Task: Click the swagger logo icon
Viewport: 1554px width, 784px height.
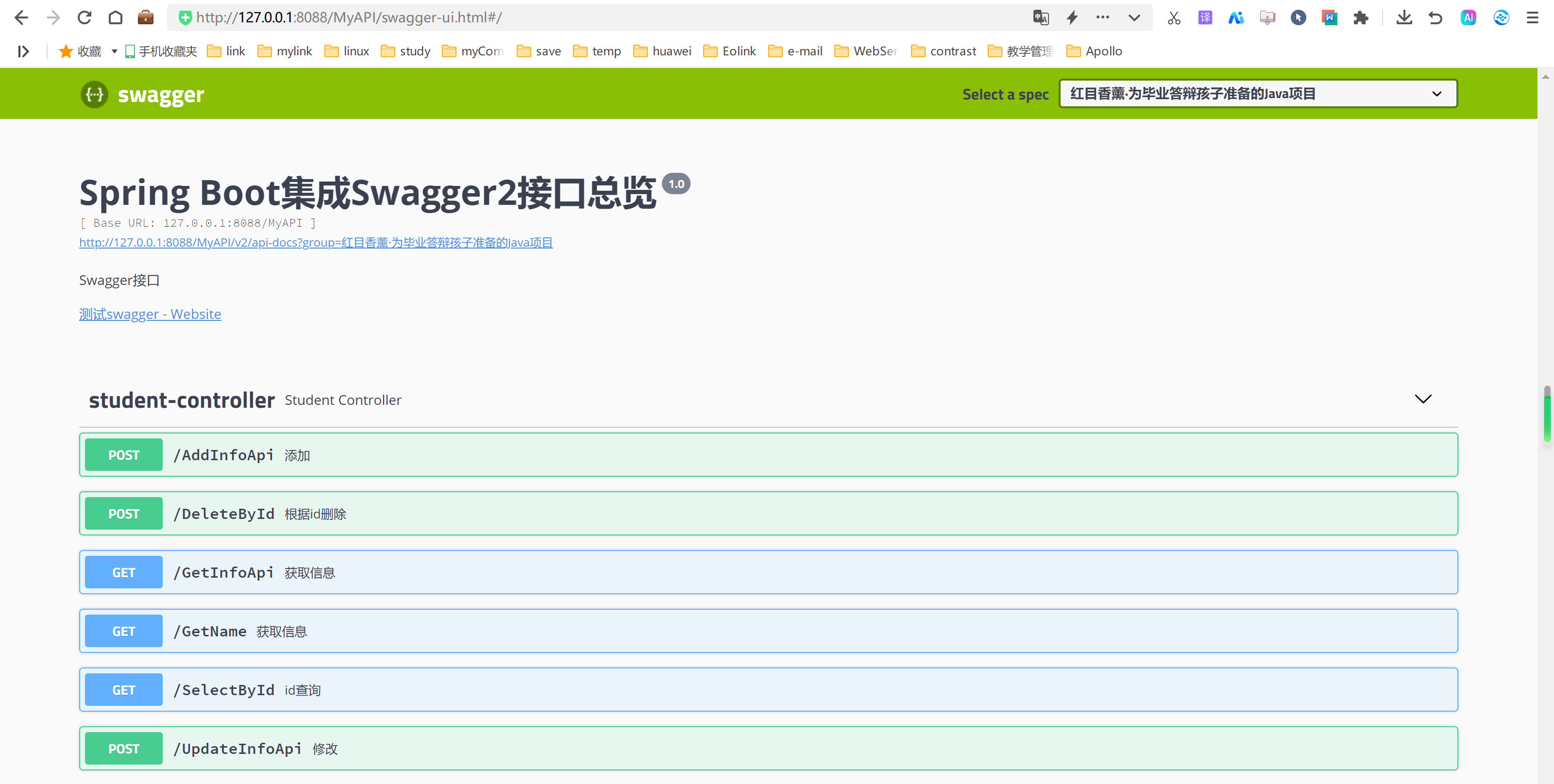Action: pyautogui.click(x=95, y=94)
